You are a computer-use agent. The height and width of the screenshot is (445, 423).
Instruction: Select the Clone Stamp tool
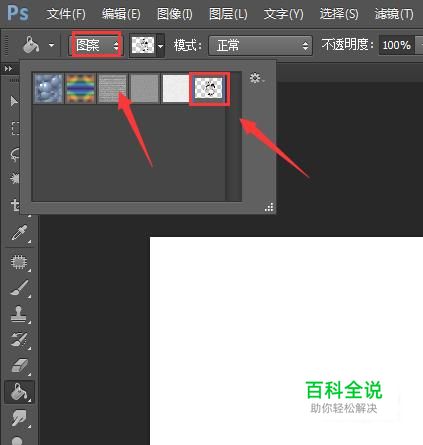tap(19, 314)
